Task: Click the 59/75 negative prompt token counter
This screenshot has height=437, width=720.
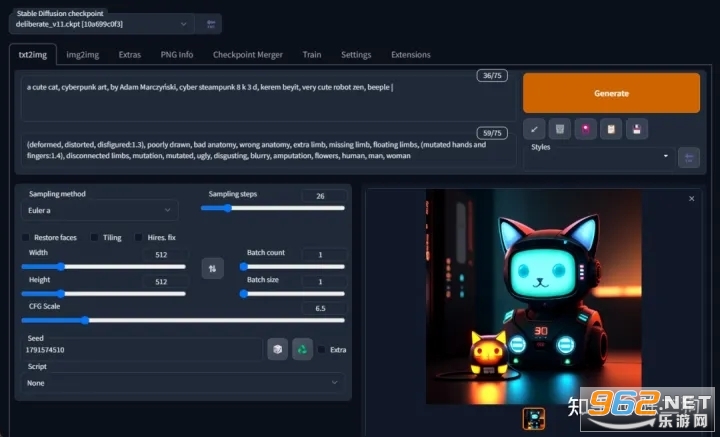Action: (492, 133)
